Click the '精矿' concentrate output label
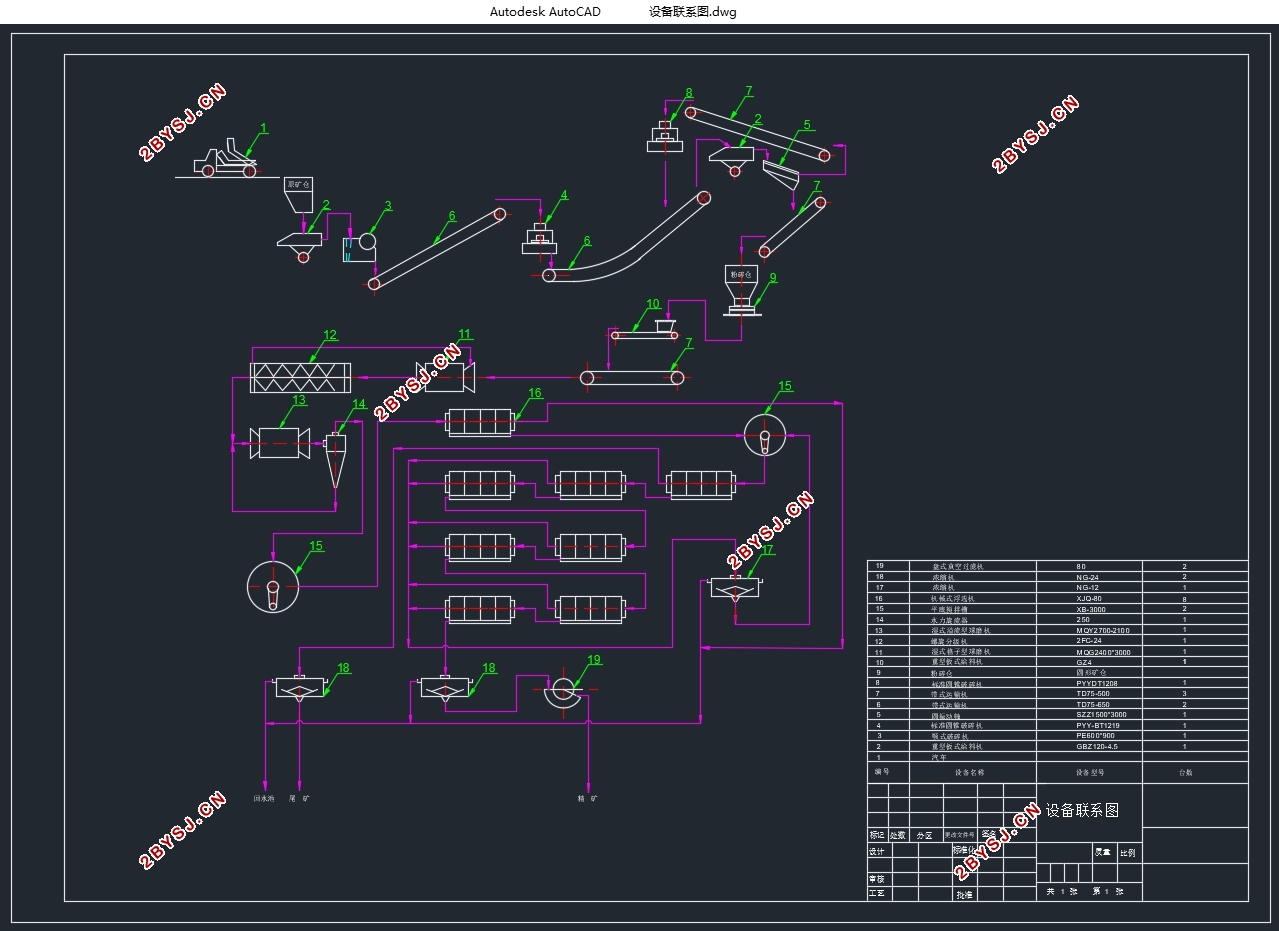Screen dimensions: 1279x931 (x=588, y=799)
